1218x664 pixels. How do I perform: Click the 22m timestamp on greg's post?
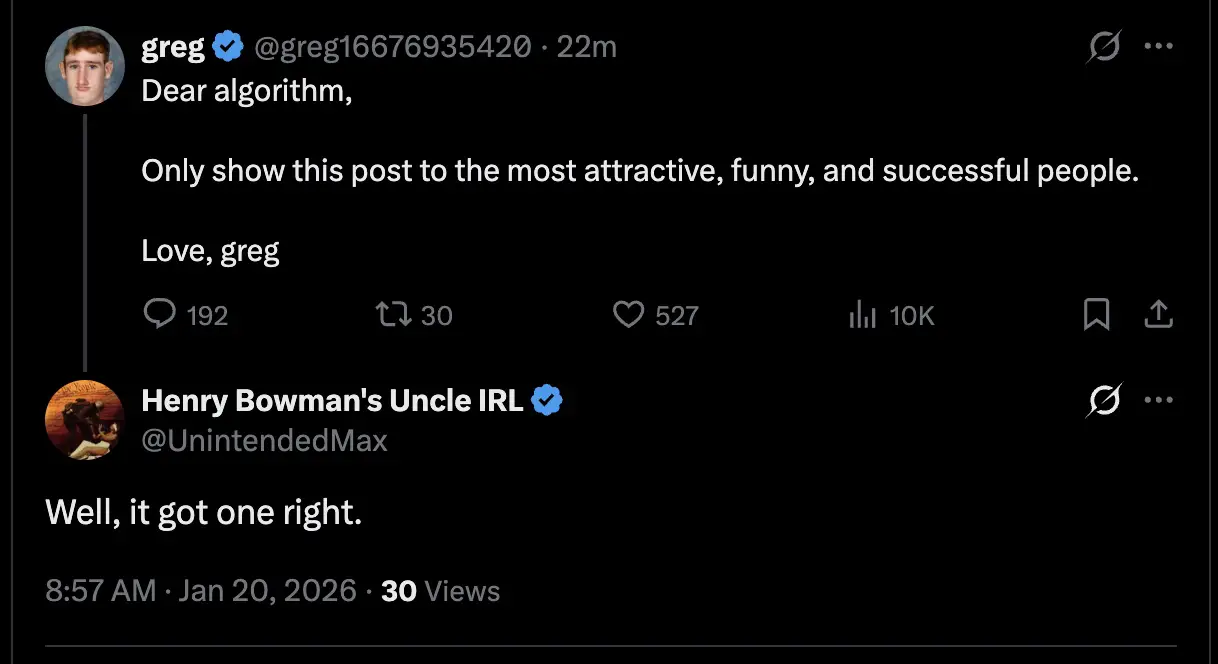(587, 46)
